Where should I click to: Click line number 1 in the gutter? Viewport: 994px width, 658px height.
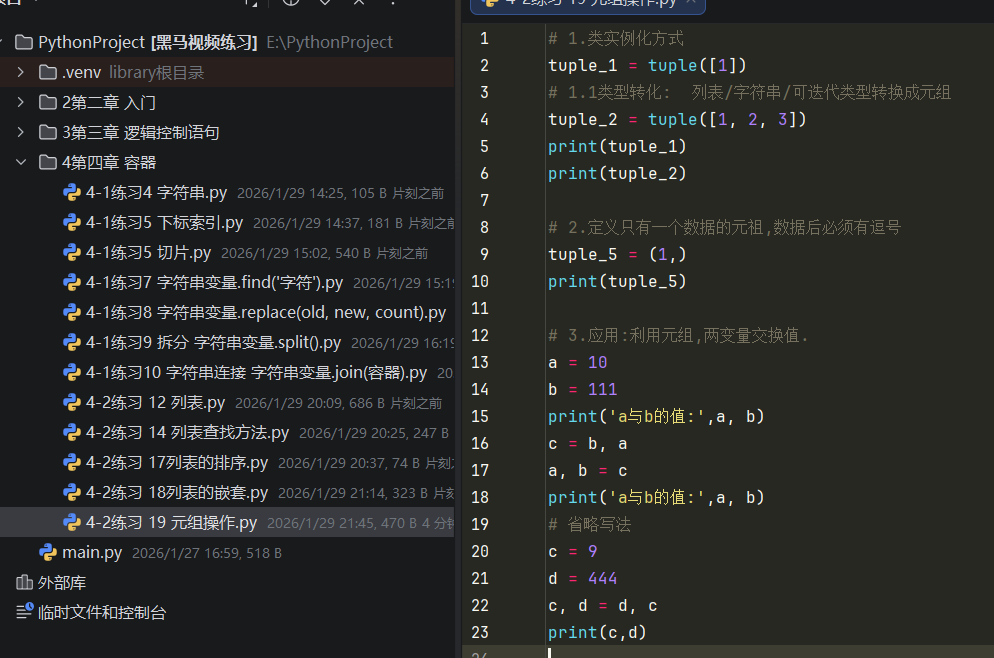click(x=484, y=39)
